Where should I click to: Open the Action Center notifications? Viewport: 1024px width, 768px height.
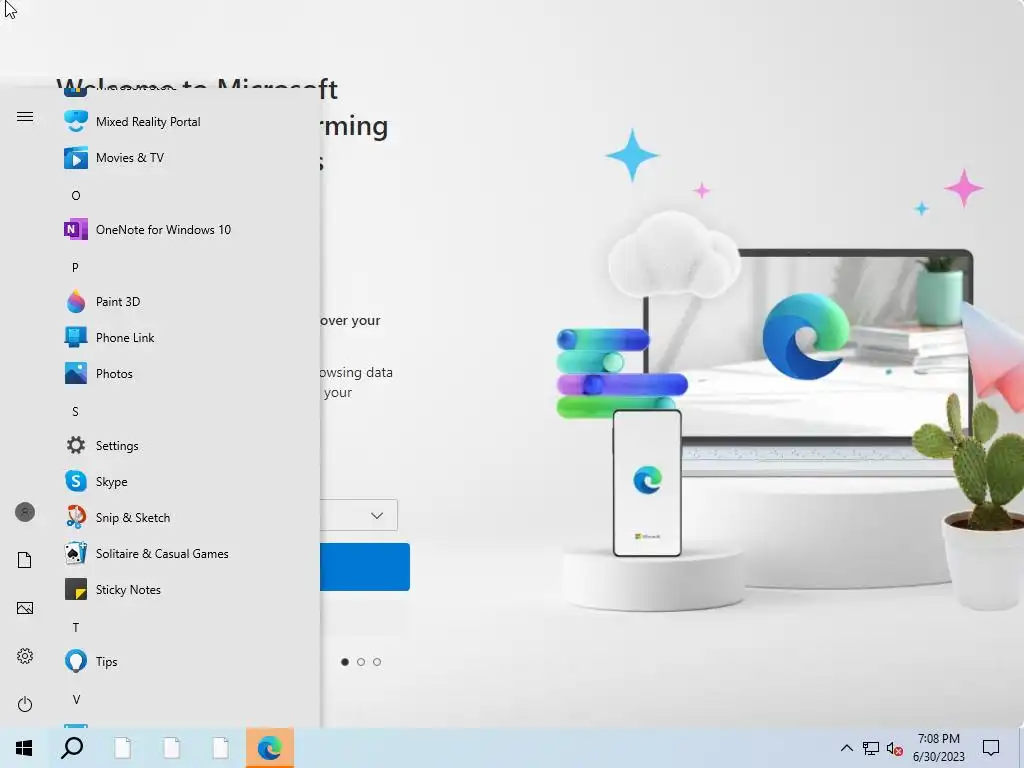[x=991, y=748]
